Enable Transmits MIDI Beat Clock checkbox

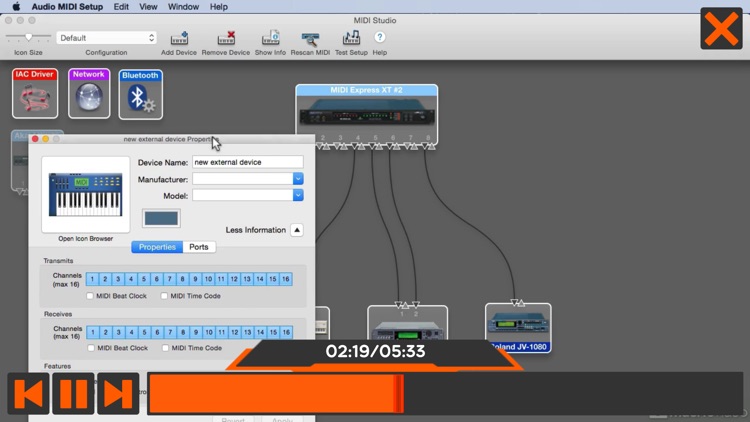pyautogui.click(x=90, y=296)
